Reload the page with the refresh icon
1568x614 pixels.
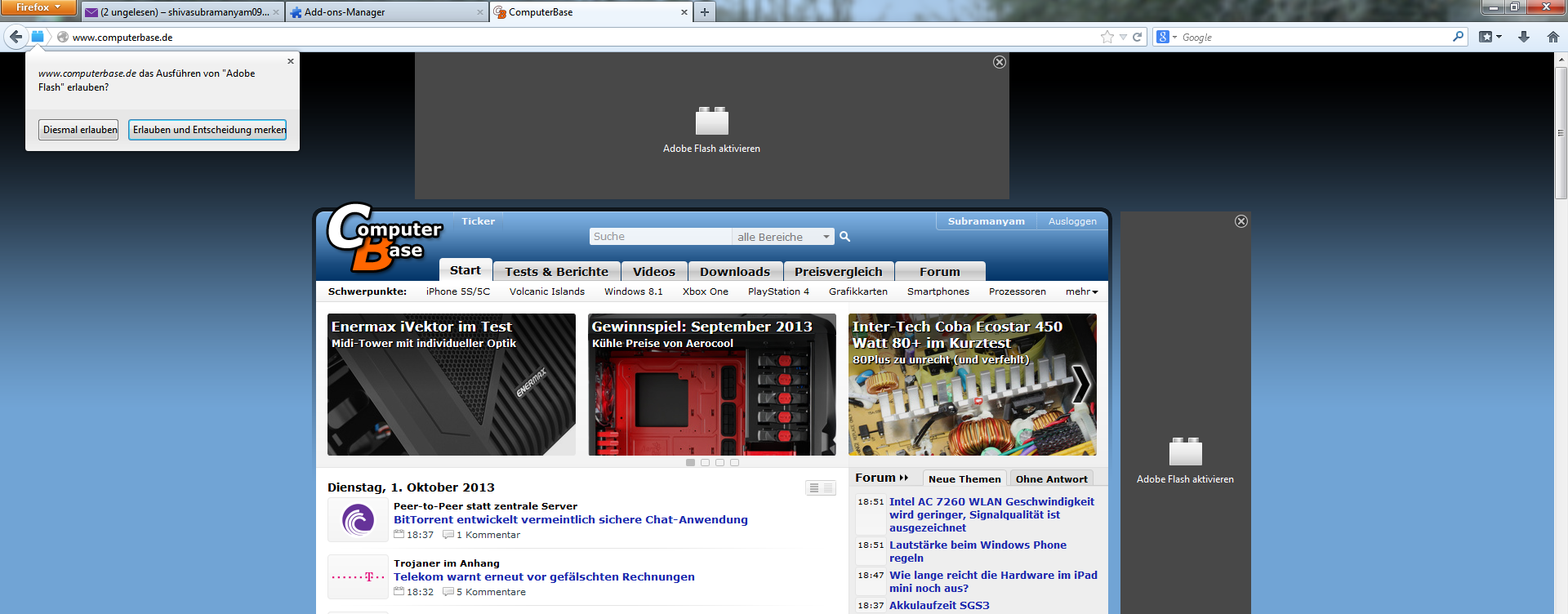click(1137, 37)
